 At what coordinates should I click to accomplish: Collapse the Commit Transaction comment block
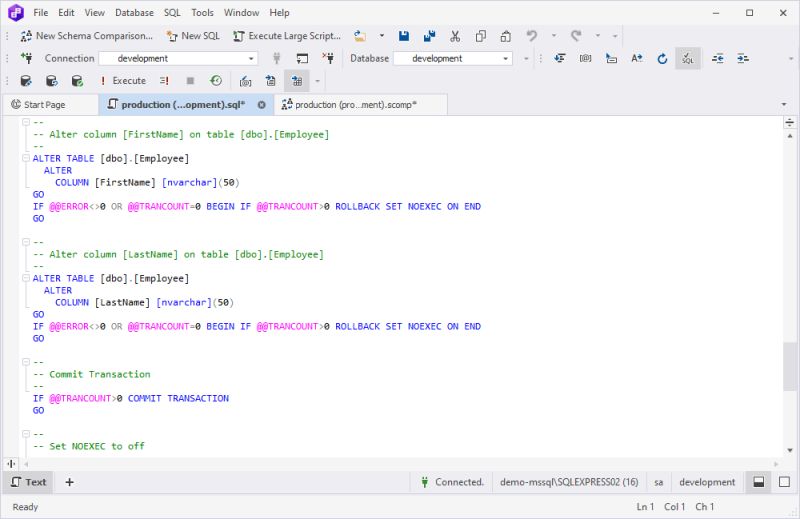(x=26, y=362)
